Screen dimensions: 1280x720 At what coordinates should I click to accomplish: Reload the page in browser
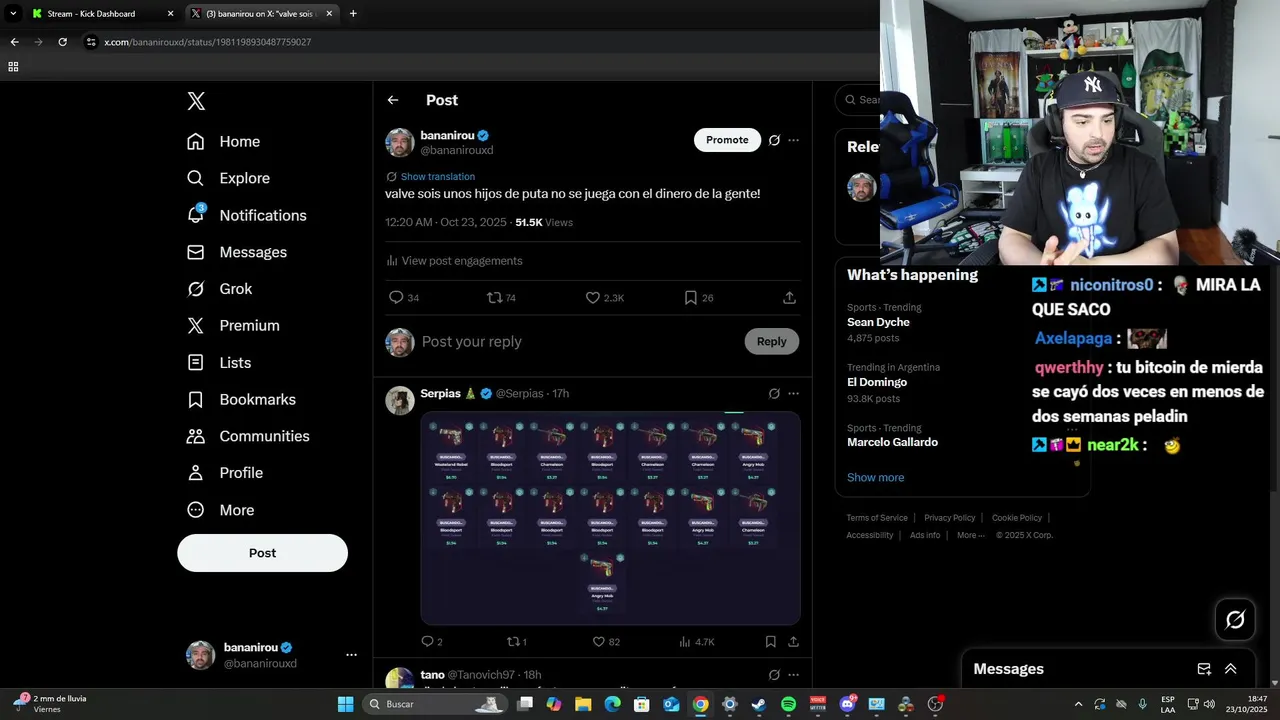click(62, 42)
